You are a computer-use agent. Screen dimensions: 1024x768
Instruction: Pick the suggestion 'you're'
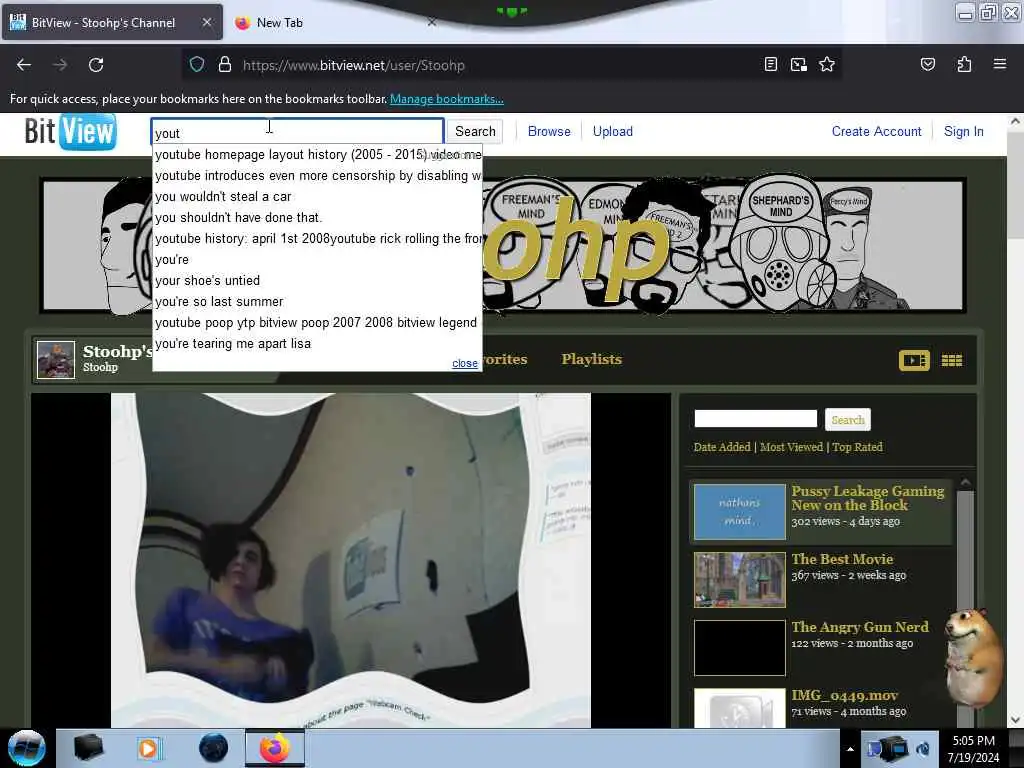coord(317,259)
